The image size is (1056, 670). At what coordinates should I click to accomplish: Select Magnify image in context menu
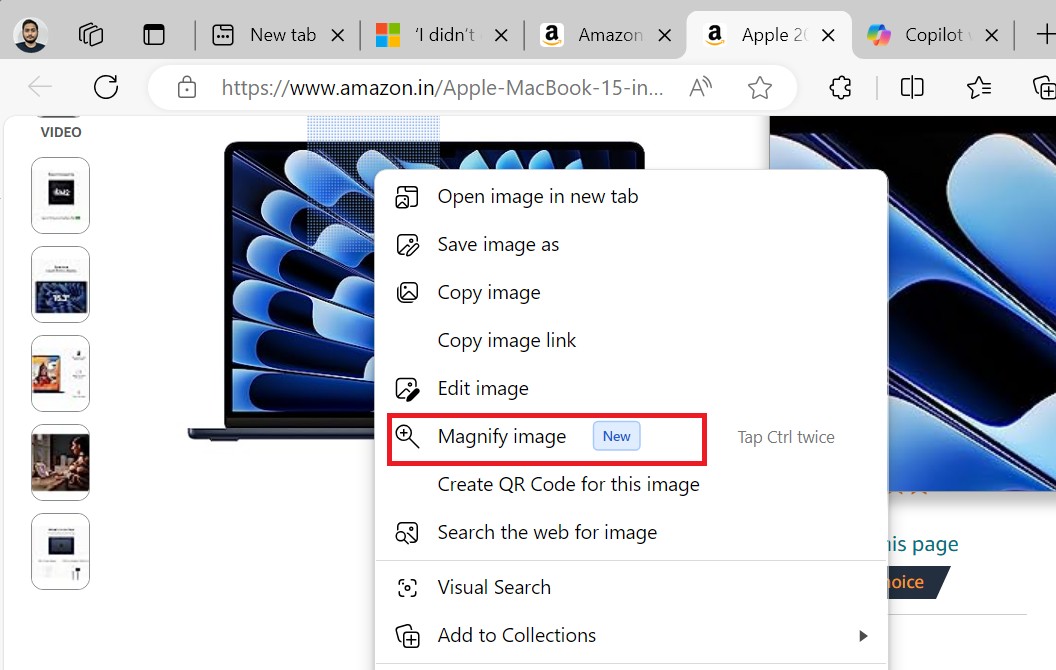tap(504, 437)
